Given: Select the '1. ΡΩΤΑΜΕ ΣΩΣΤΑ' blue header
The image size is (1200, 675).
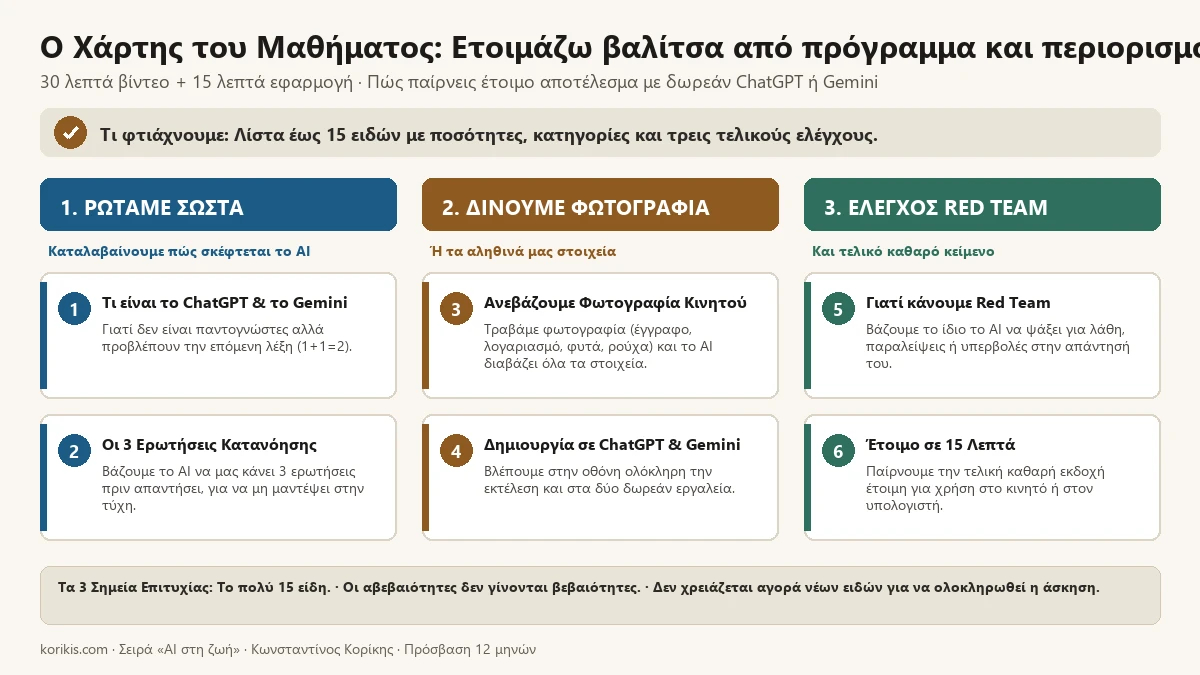Looking at the screenshot, I should pyautogui.click(x=218, y=205).
